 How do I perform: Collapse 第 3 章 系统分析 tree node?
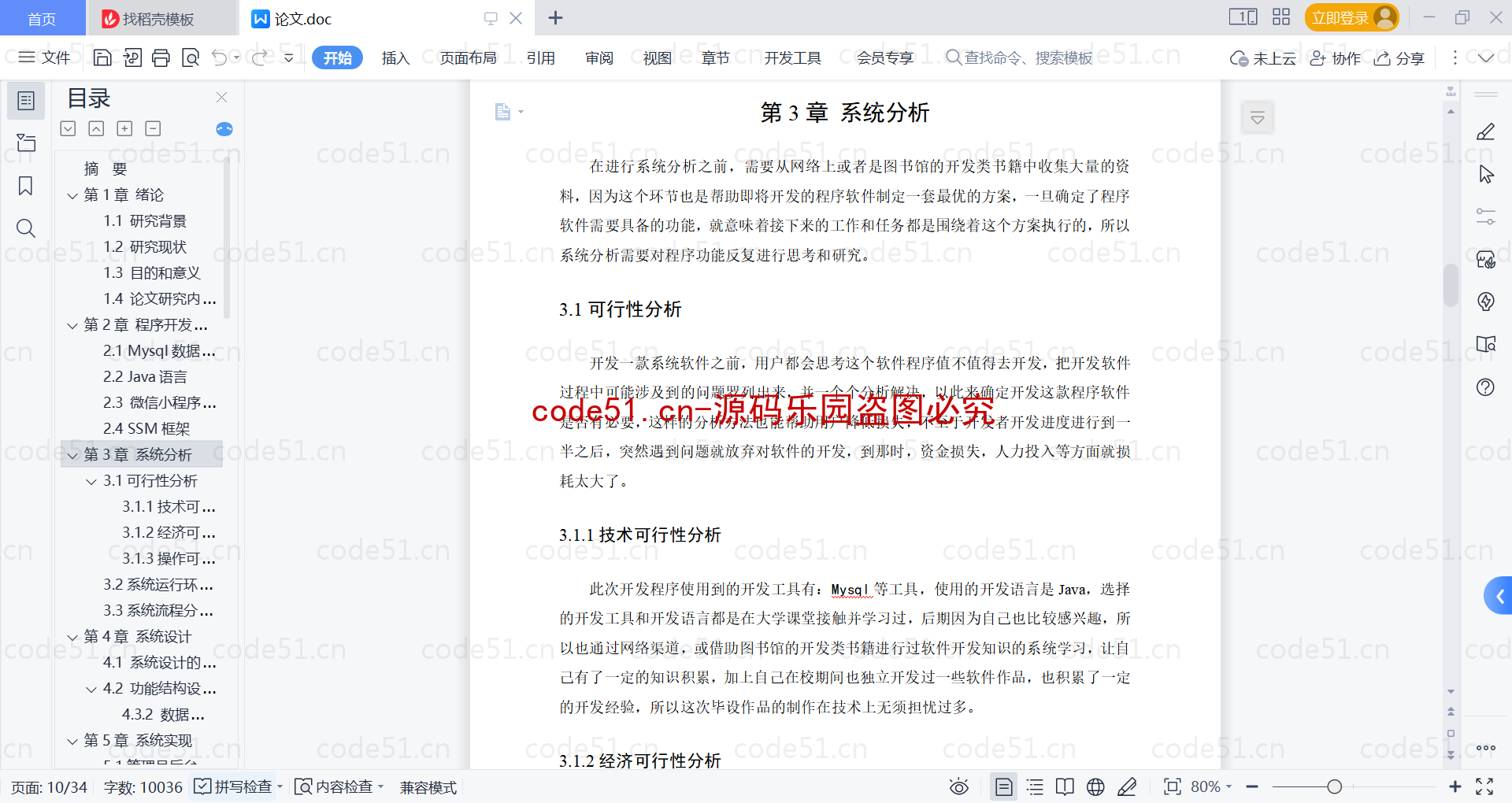coord(72,455)
